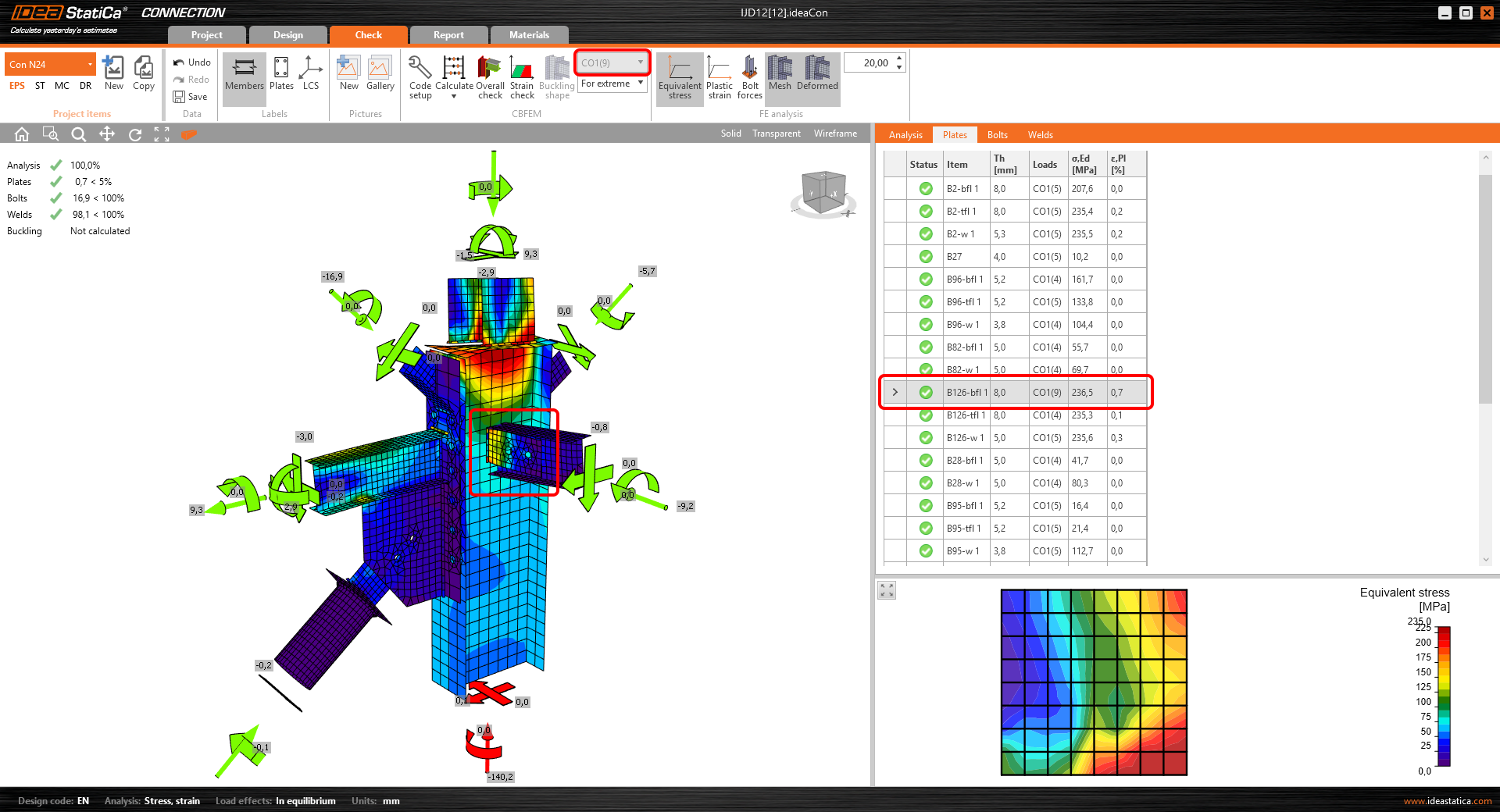1500x812 pixels.
Task: Expand the B126-bfl 1 row
Action: click(895, 393)
